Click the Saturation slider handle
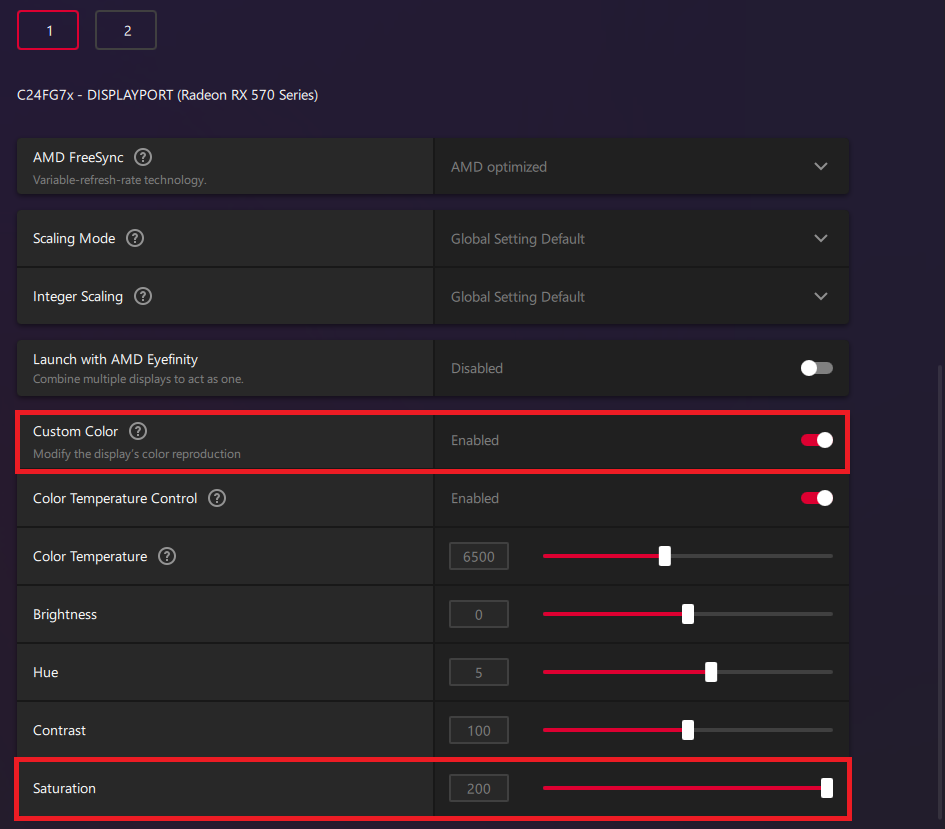 [x=827, y=788]
